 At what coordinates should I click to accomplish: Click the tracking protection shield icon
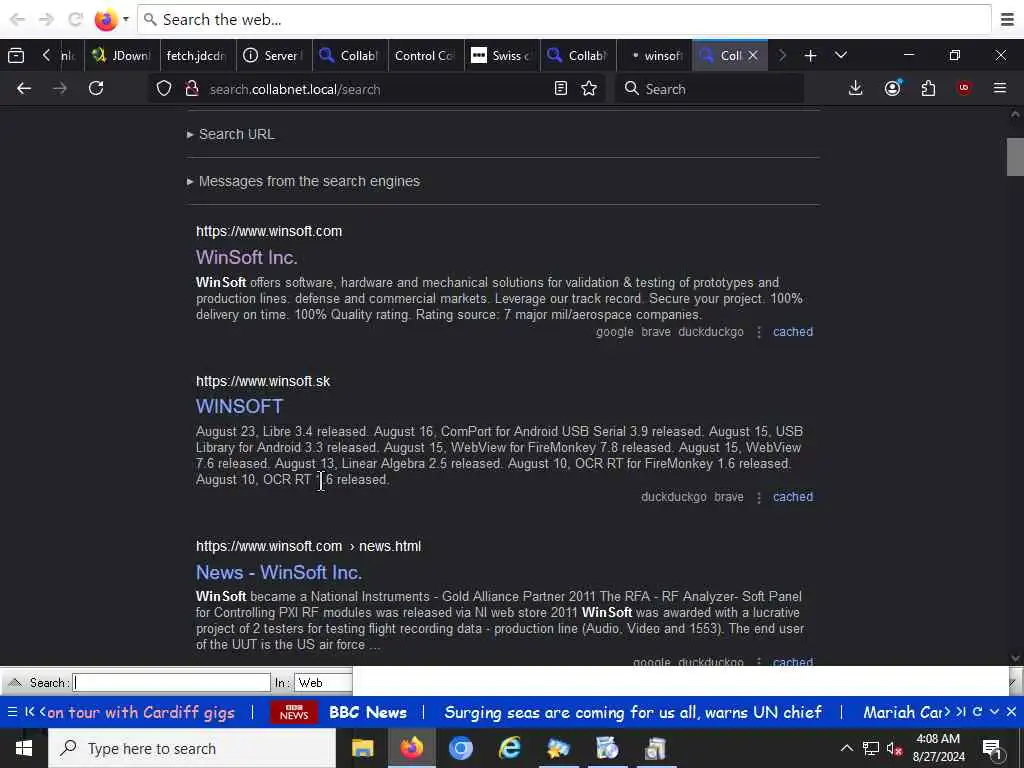(x=164, y=89)
